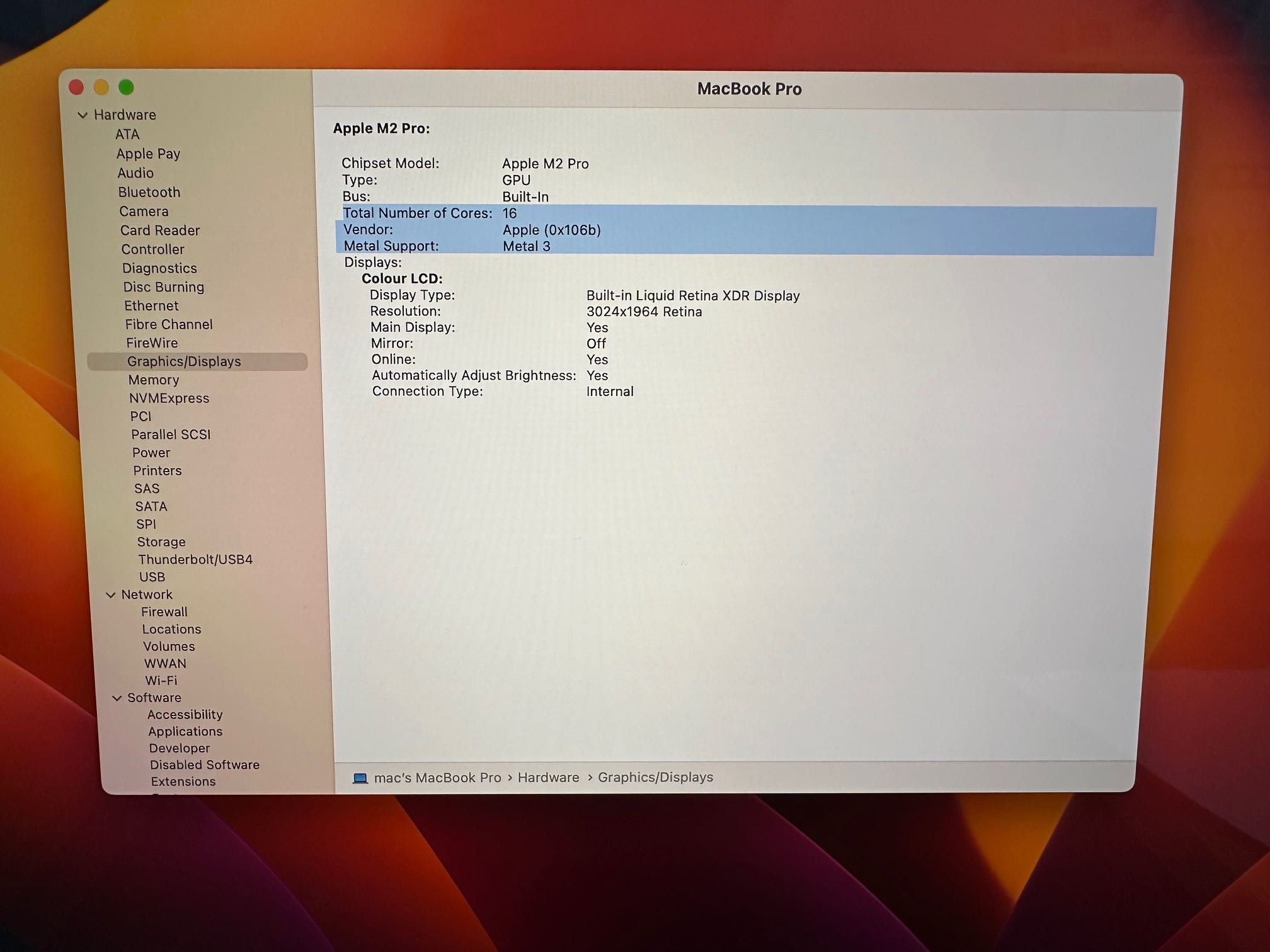Select Controller in the sidebar
This screenshot has width=1270, height=952.
[x=152, y=249]
